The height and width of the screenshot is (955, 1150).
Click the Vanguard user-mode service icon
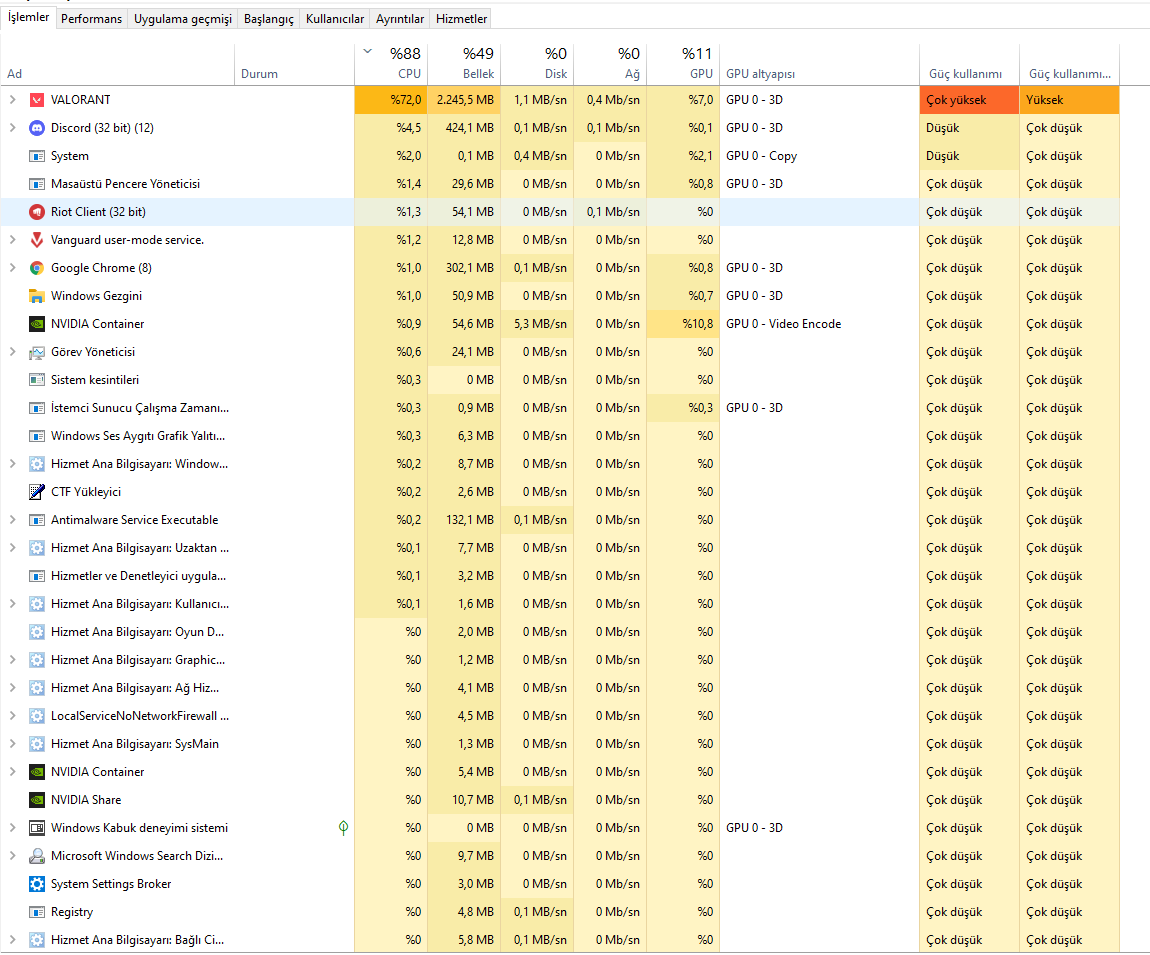(x=37, y=240)
